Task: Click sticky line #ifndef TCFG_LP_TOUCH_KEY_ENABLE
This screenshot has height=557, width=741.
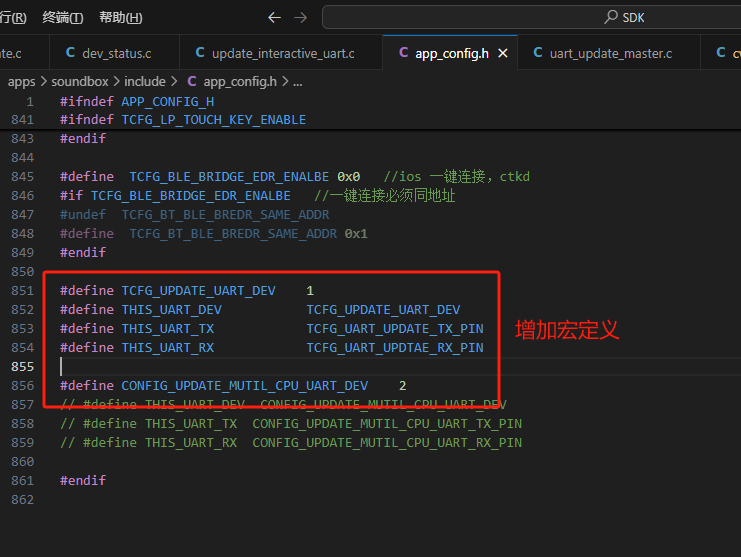Action: coord(183,120)
